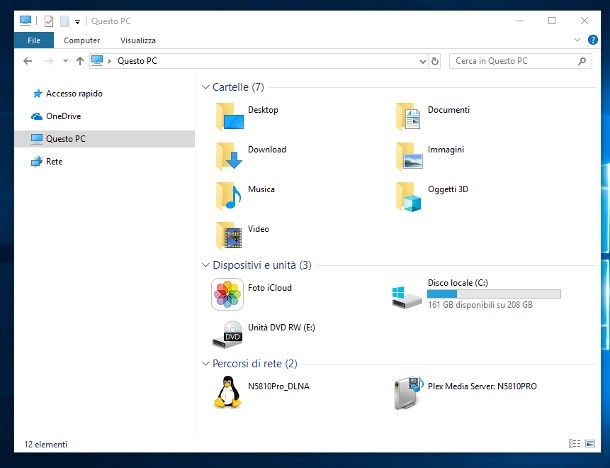The image size is (610, 468).
Task: Select the Unità DVD RW (E:) icon
Action: [228, 334]
